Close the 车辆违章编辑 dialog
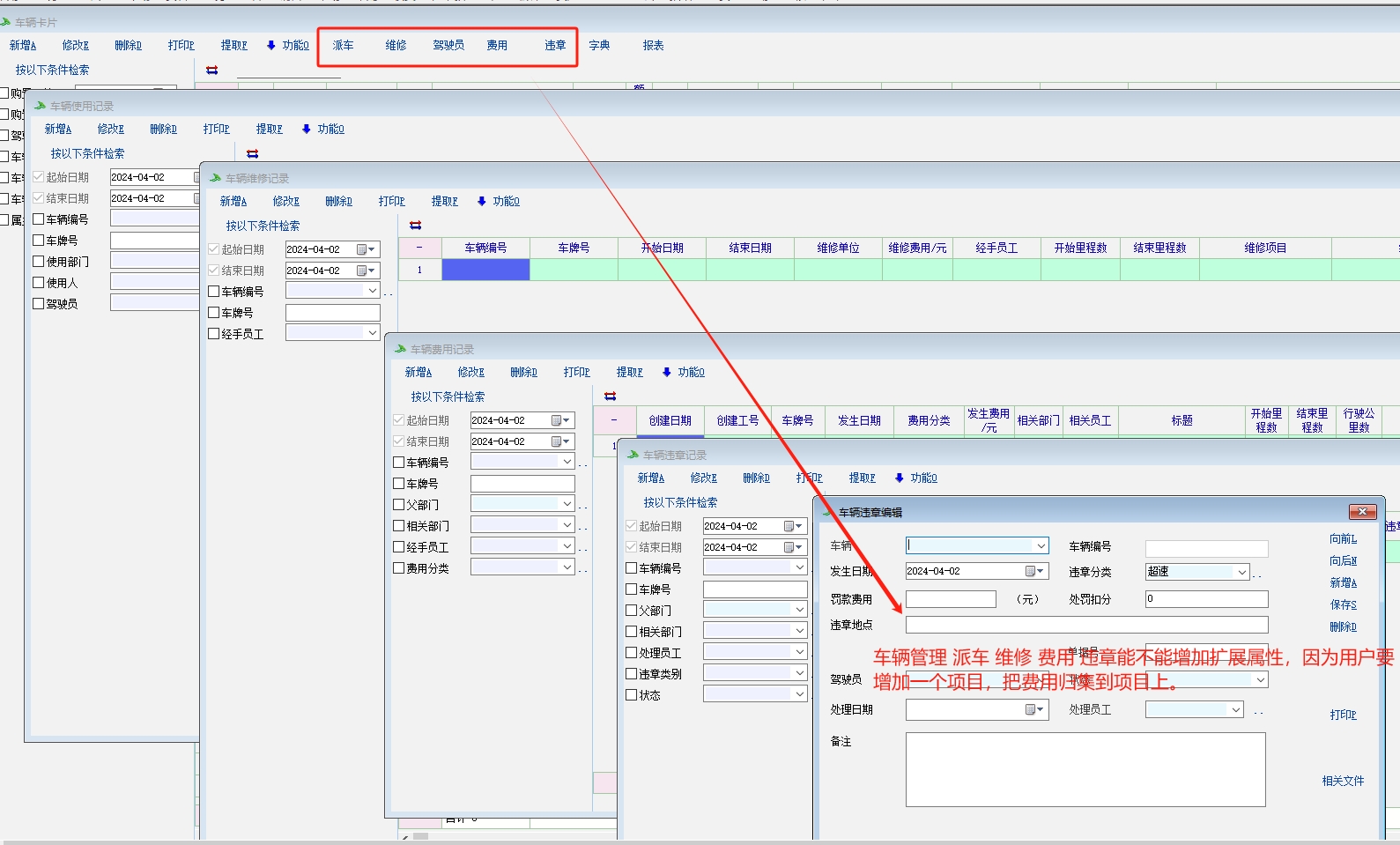Screen dimensions: 1400x845 point(1362,512)
